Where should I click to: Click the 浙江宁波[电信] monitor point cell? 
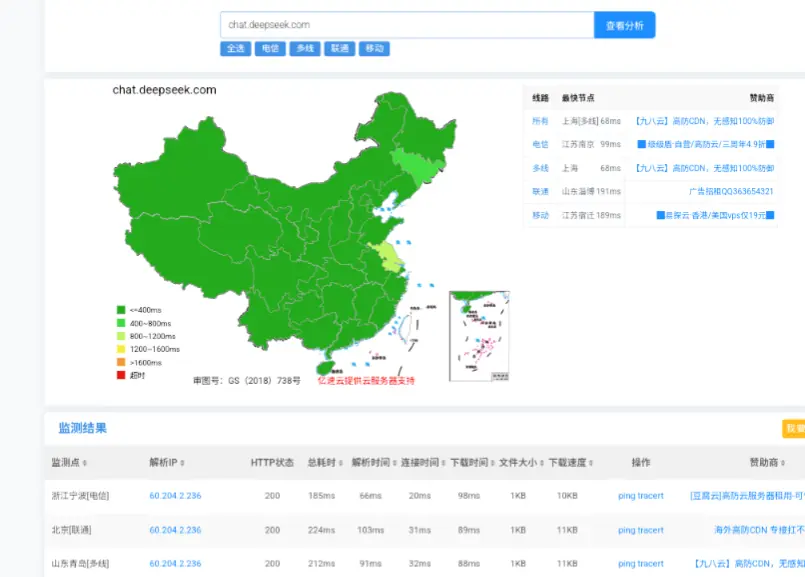pos(80,496)
